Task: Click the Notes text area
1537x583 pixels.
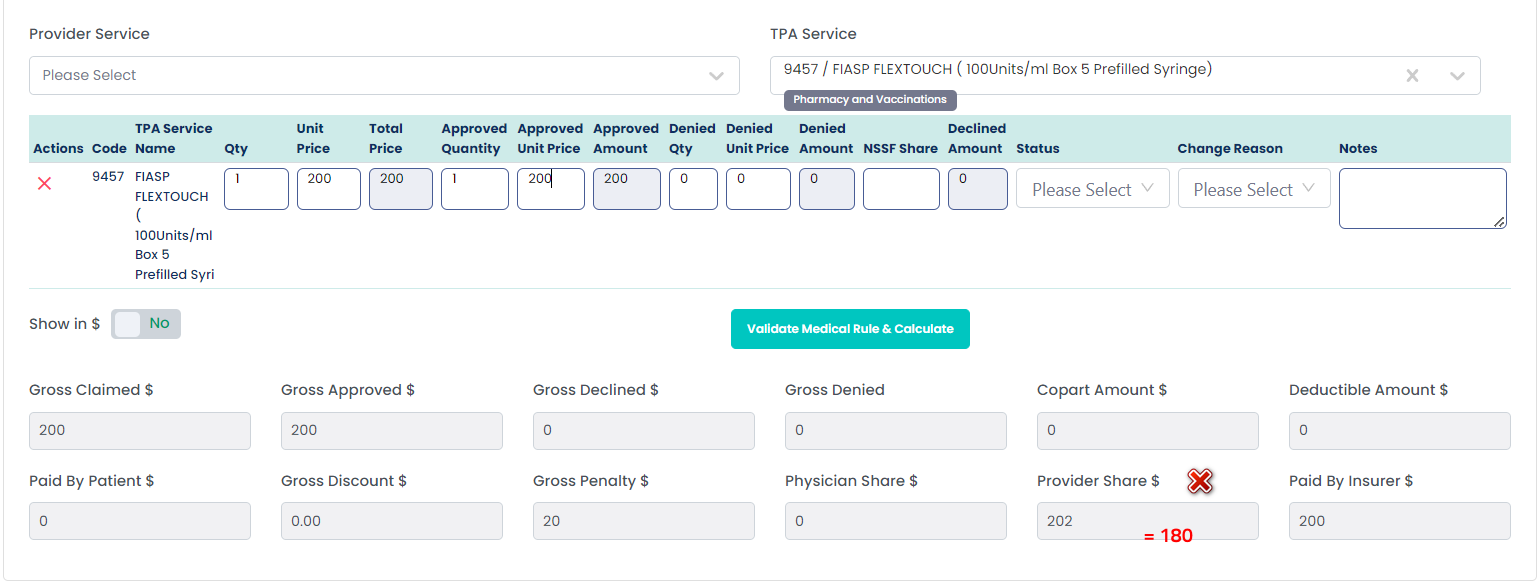Action: 1422,198
